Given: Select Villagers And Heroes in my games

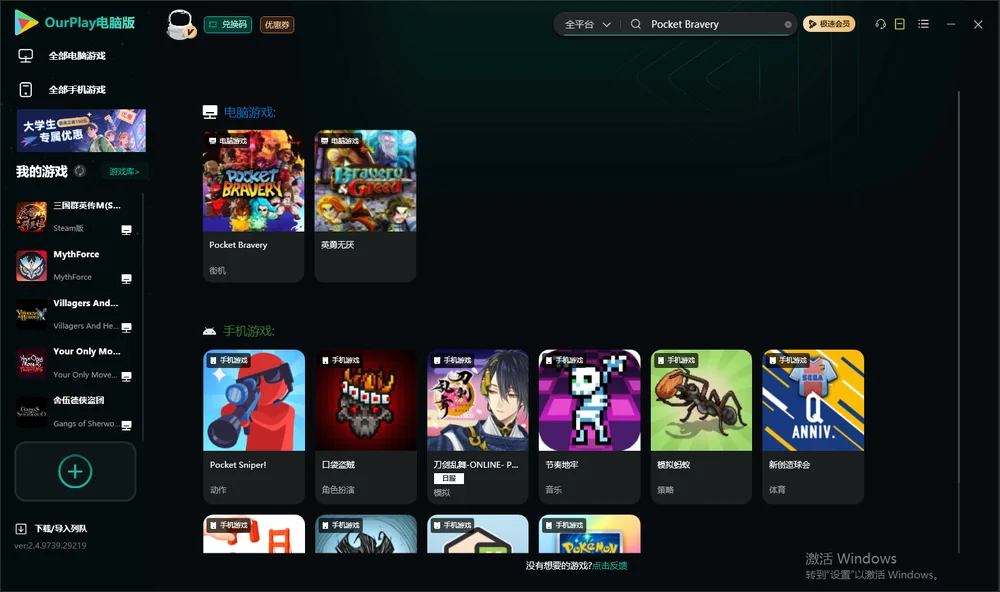Looking at the screenshot, I should pyautogui.click(x=75, y=314).
